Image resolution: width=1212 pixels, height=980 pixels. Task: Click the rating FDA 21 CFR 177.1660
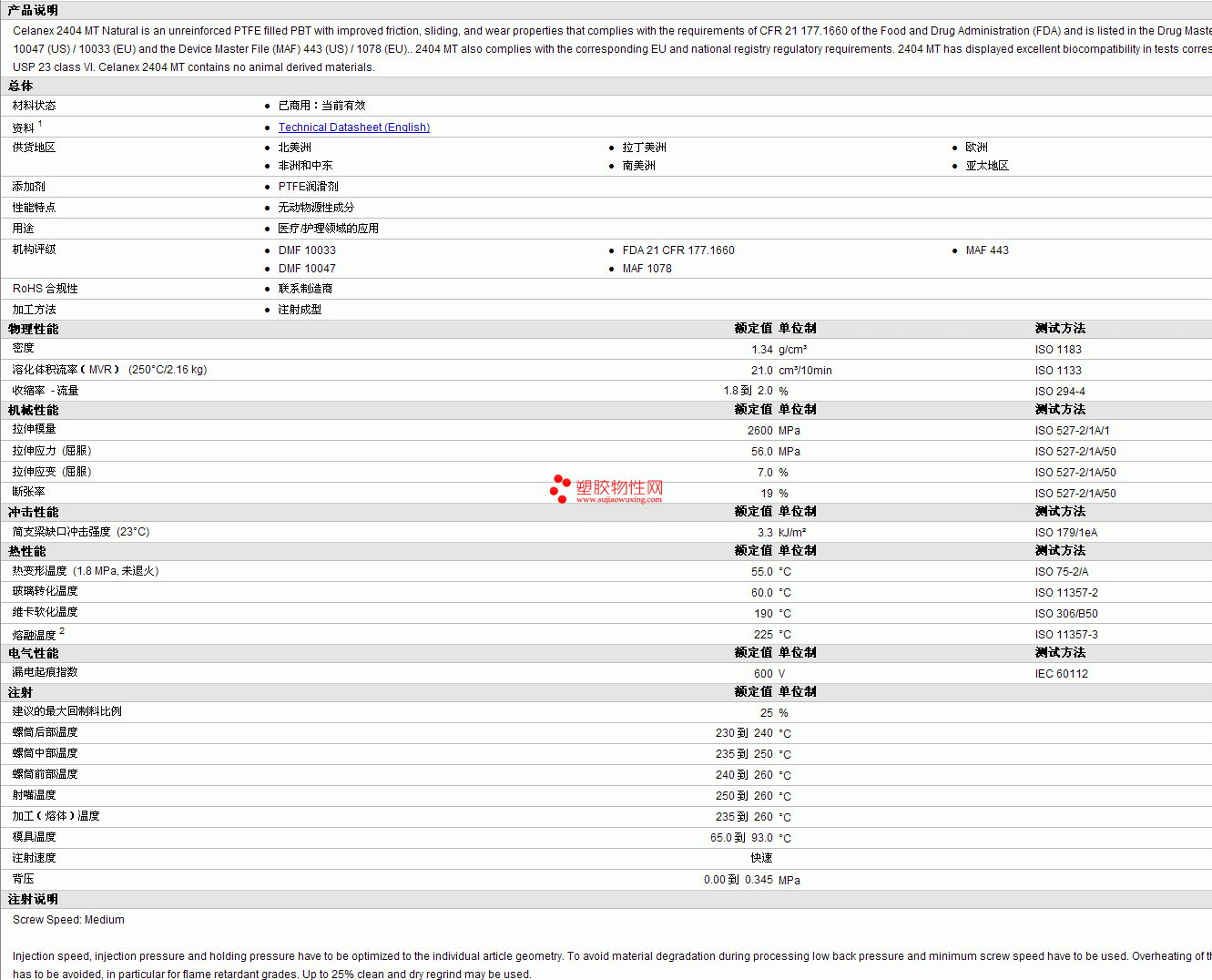coord(678,250)
